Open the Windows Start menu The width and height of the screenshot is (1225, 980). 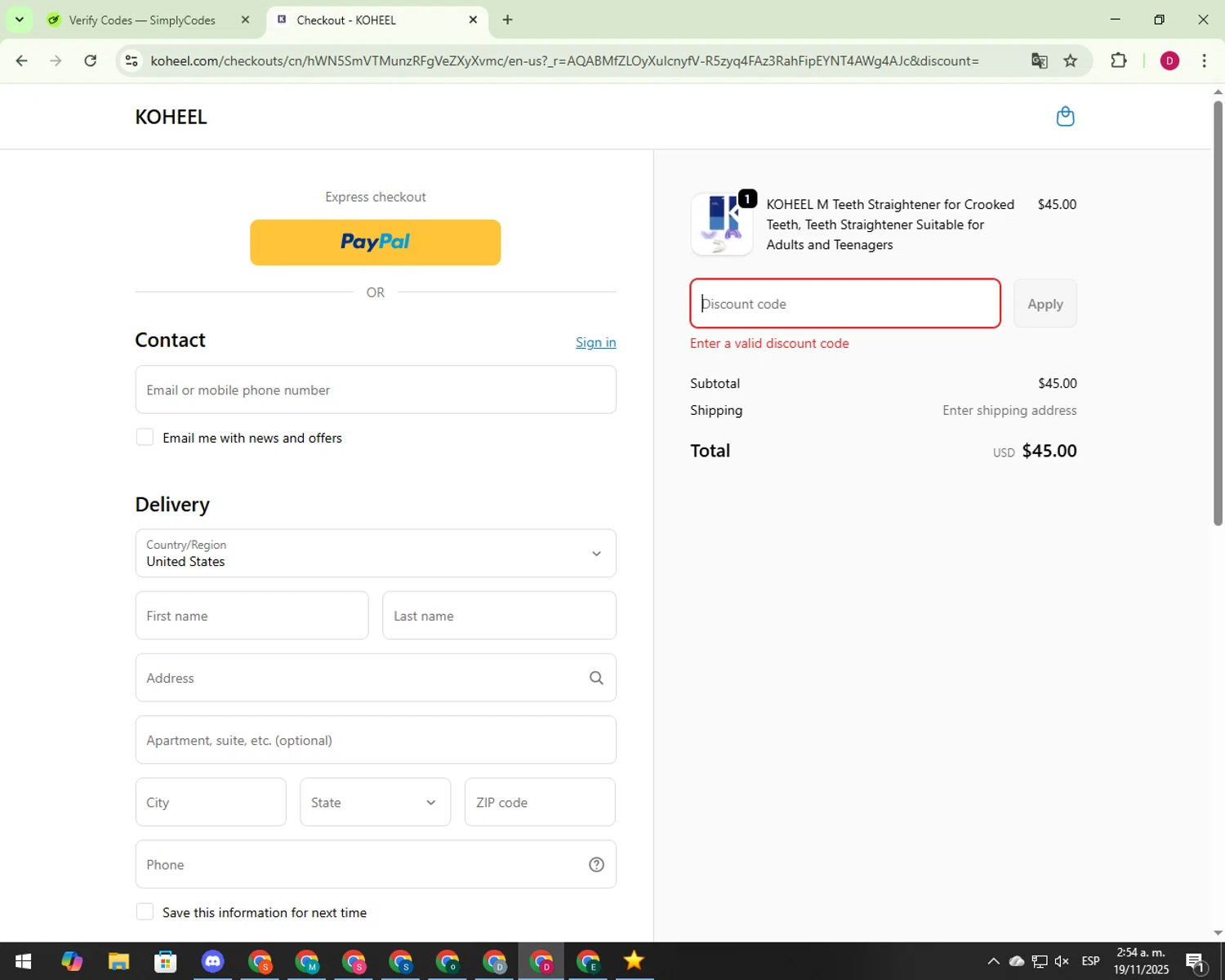click(23, 961)
